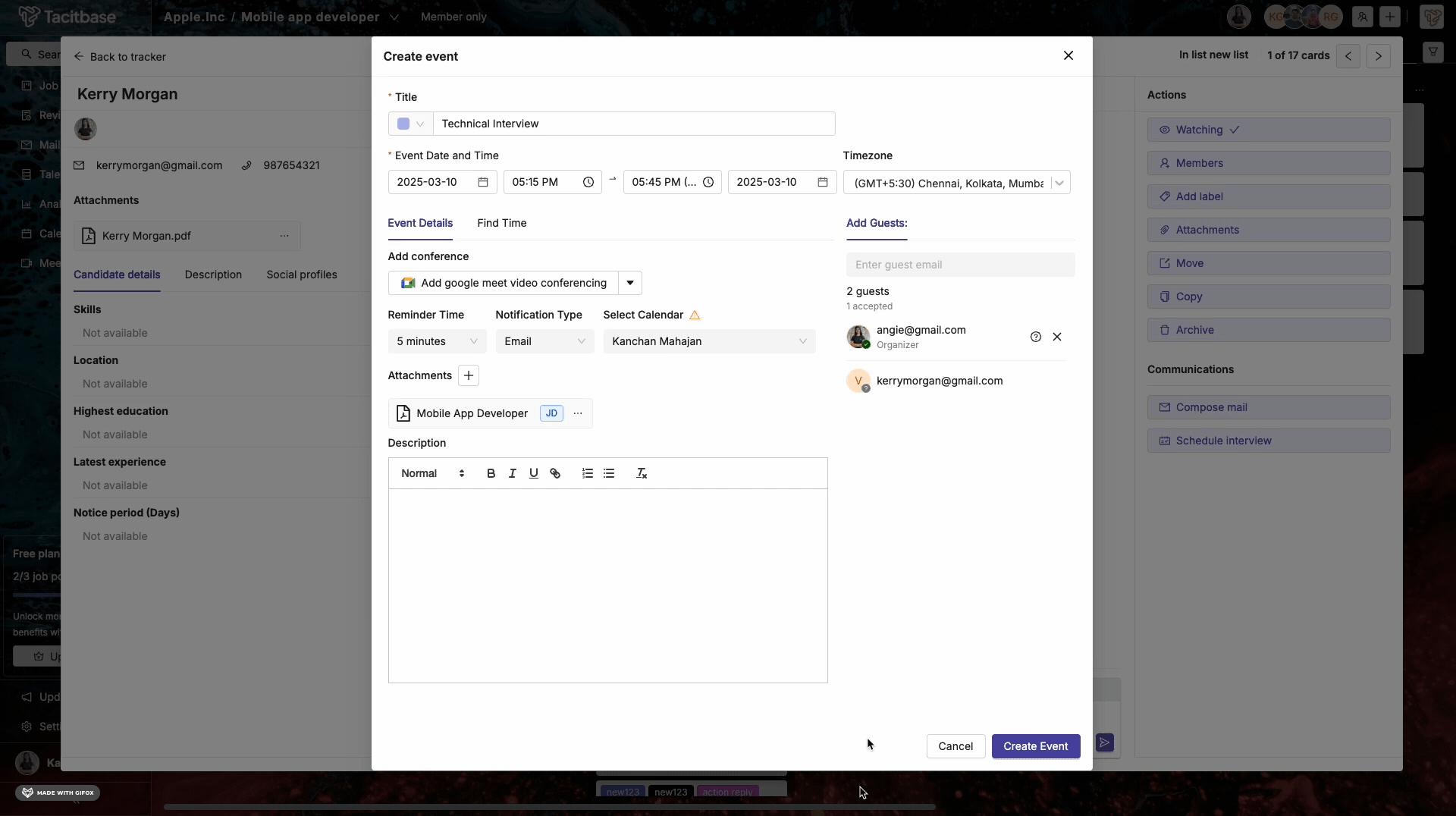
Task: Open Attachments action in side panel
Action: coord(1269,230)
